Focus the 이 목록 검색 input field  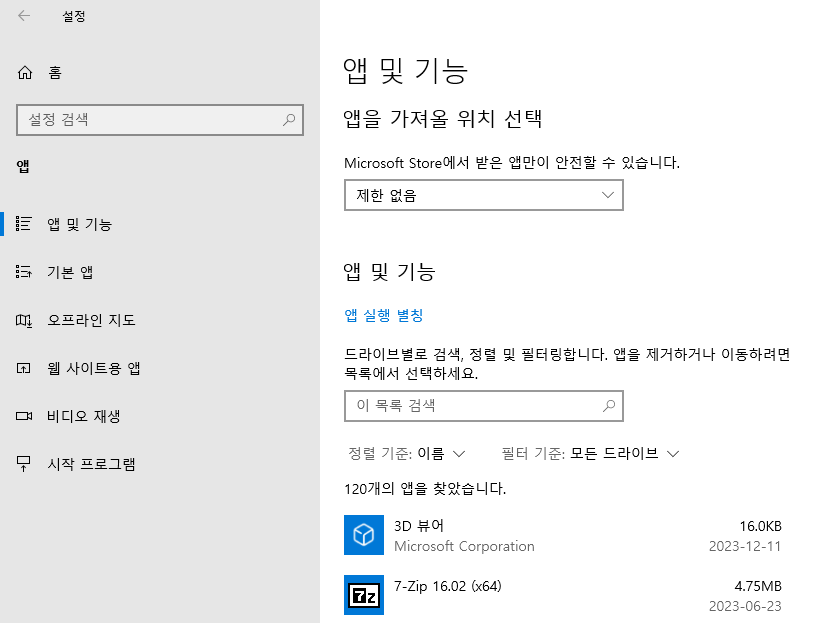pos(484,406)
